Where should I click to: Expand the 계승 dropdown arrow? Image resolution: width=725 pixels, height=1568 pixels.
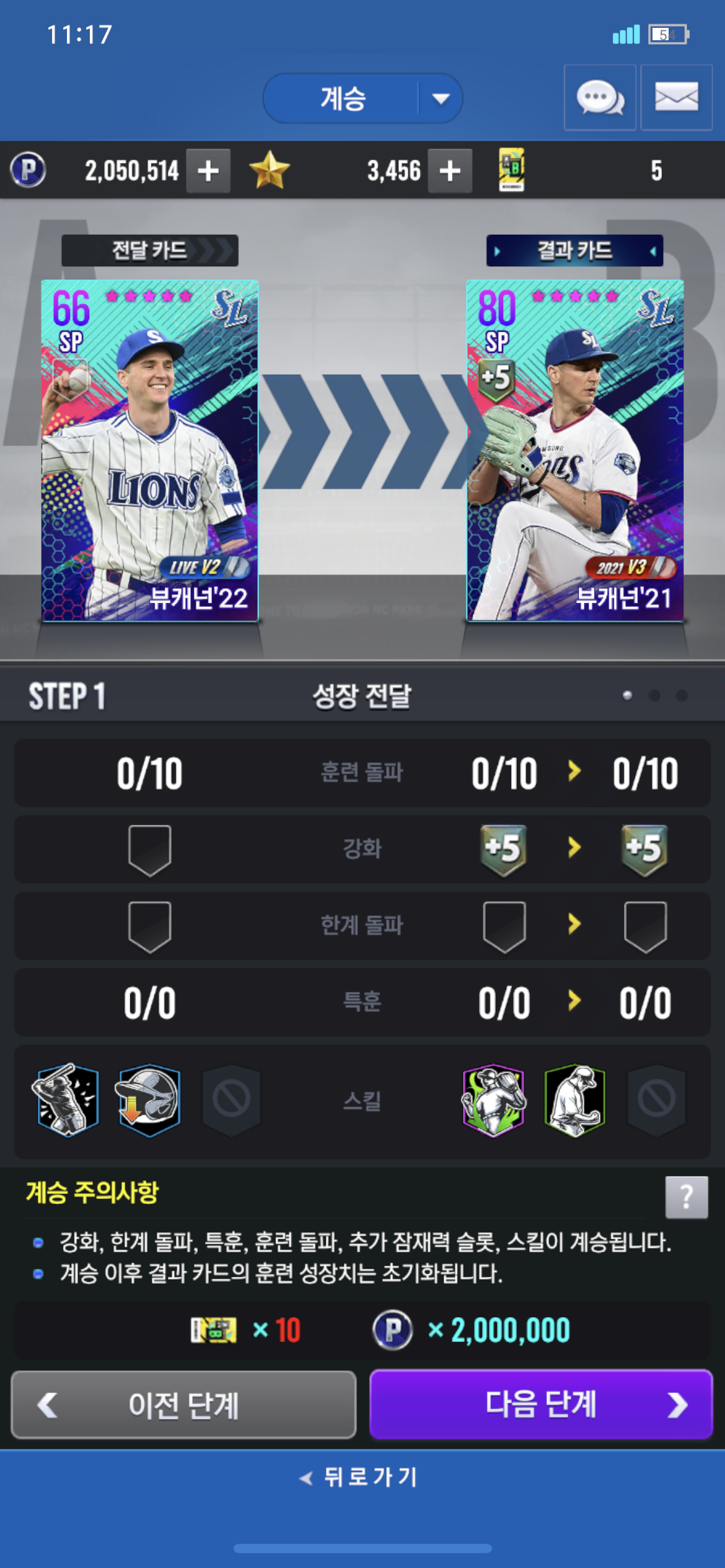(x=441, y=98)
